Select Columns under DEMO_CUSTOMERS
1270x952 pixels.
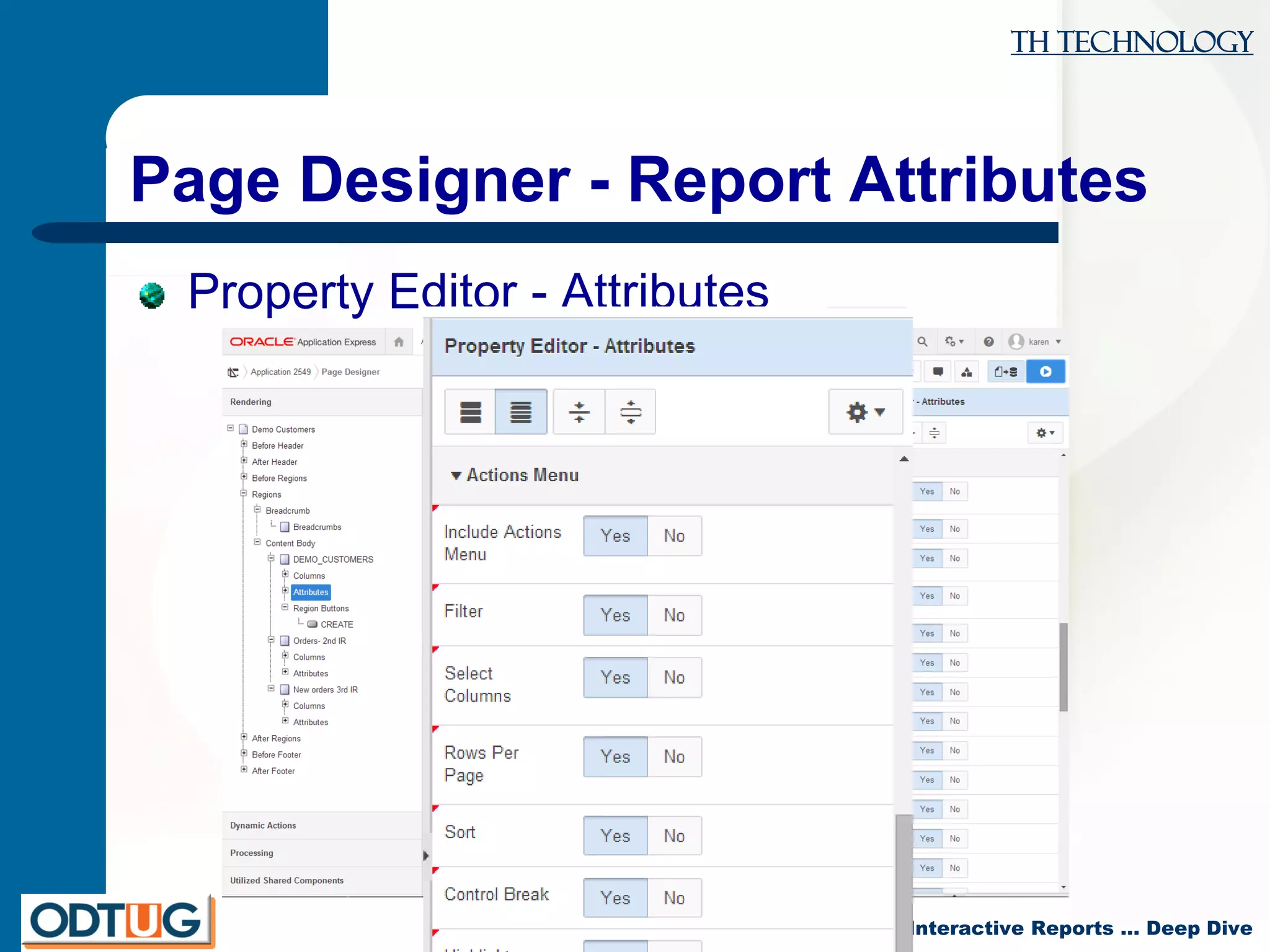click(x=309, y=576)
